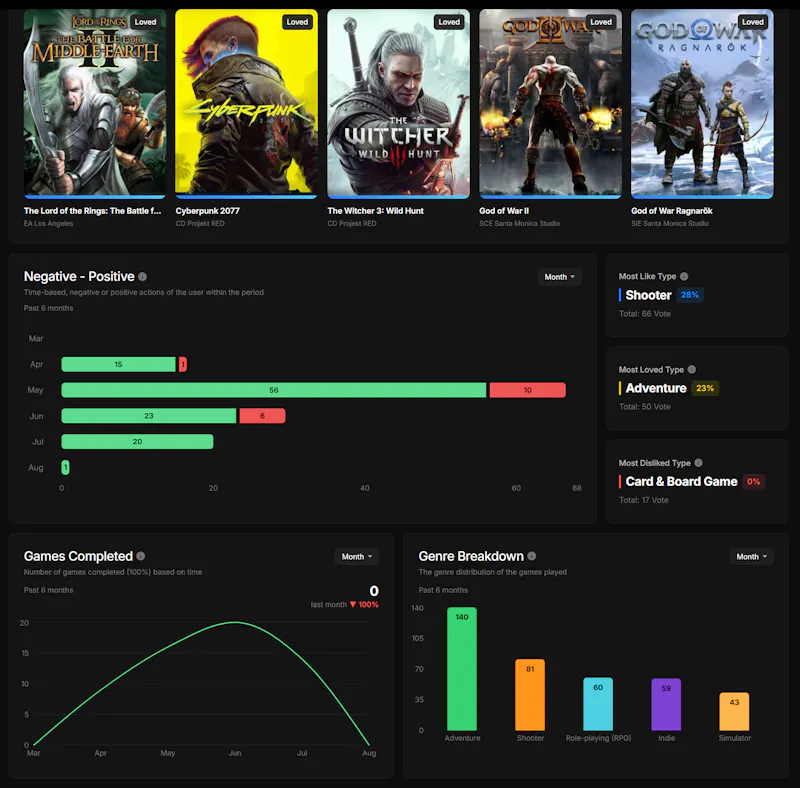Viewport: 800px width, 788px height.
Task: Click the Simulator genre bar showing 43
Action: tap(734, 712)
